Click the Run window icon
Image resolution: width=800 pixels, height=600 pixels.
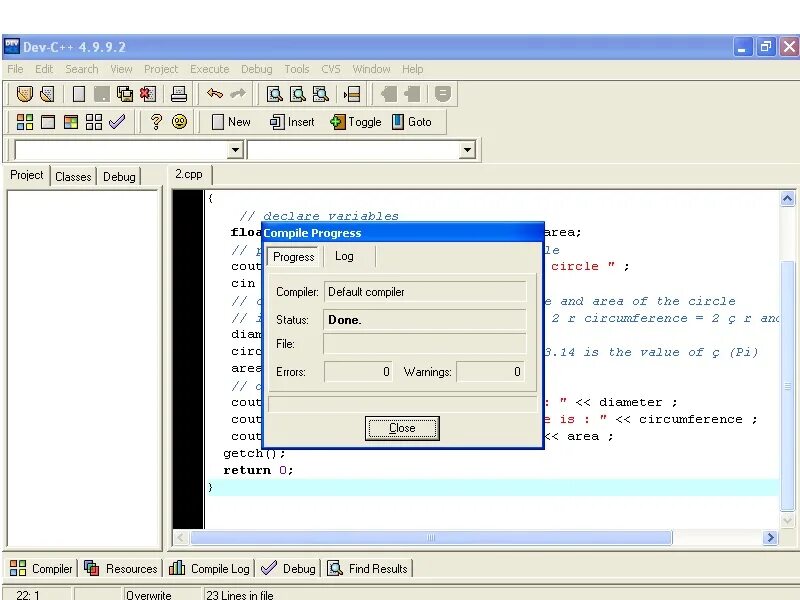point(48,122)
